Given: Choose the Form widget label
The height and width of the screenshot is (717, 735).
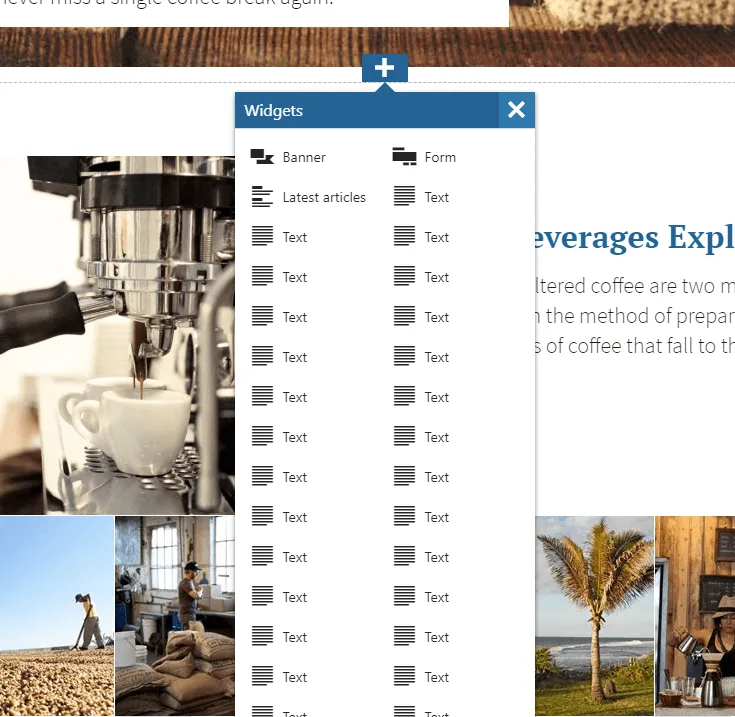Looking at the screenshot, I should (440, 157).
